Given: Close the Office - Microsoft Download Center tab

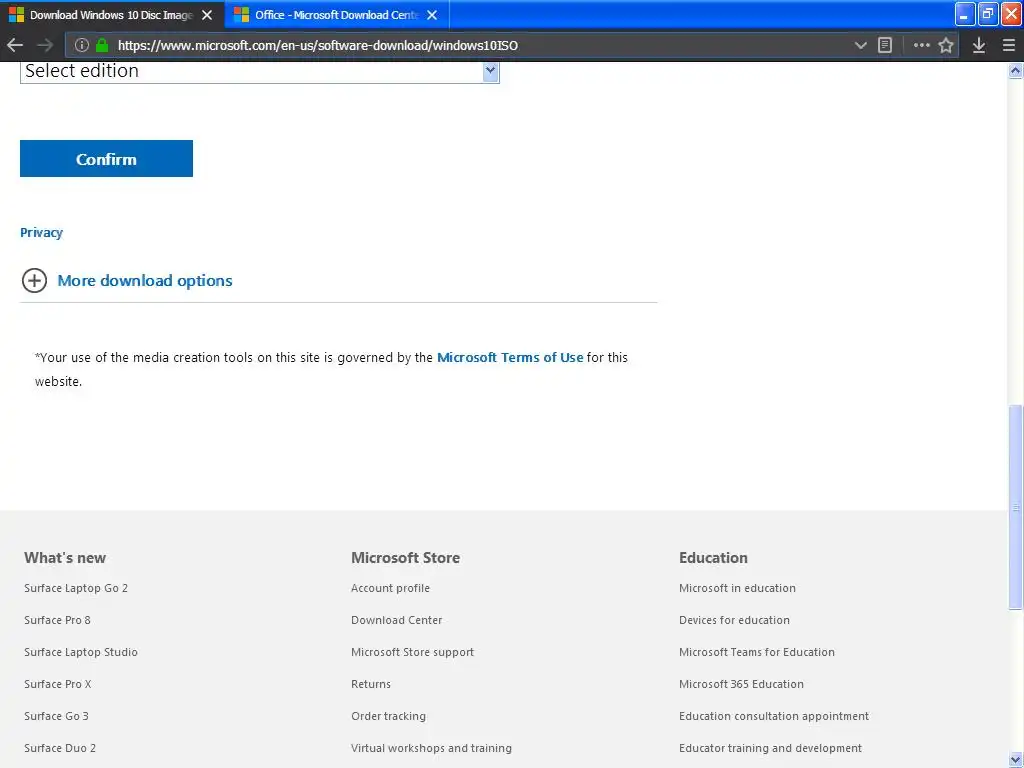Looking at the screenshot, I should (432, 15).
